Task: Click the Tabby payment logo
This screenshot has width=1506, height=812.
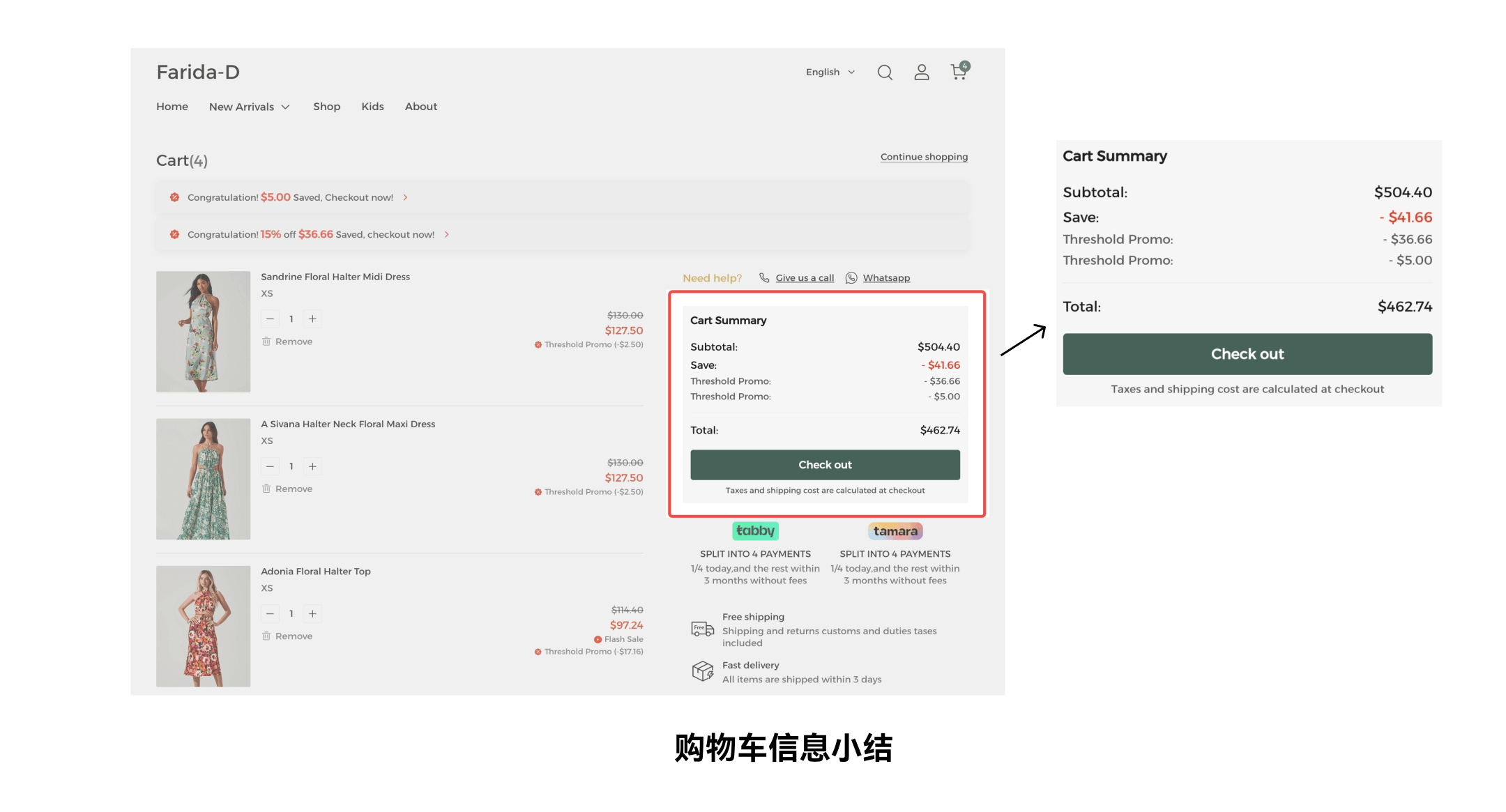Action: (x=754, y=531)
